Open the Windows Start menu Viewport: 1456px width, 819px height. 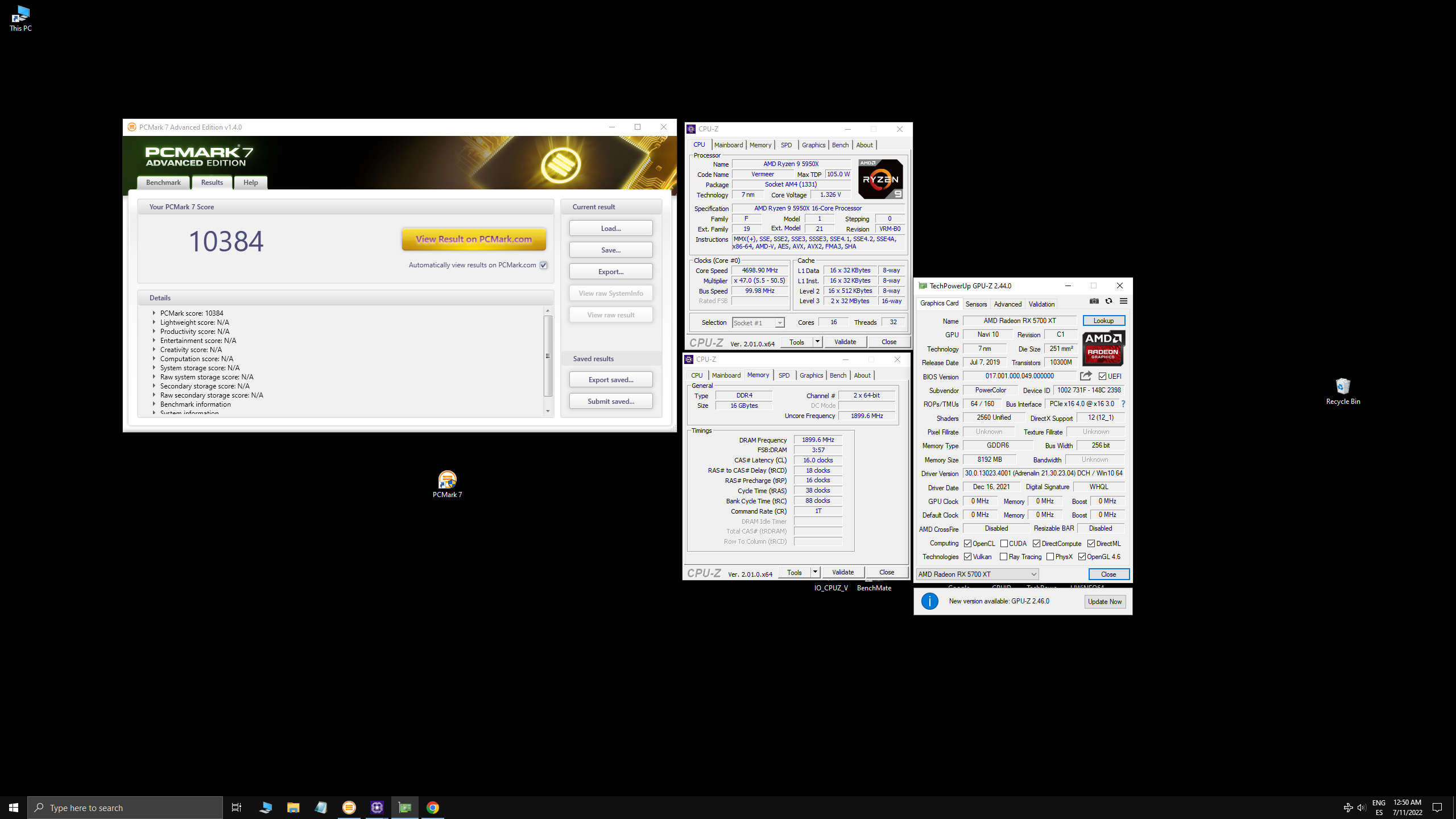pyautogui.click(x=14, y=808)
